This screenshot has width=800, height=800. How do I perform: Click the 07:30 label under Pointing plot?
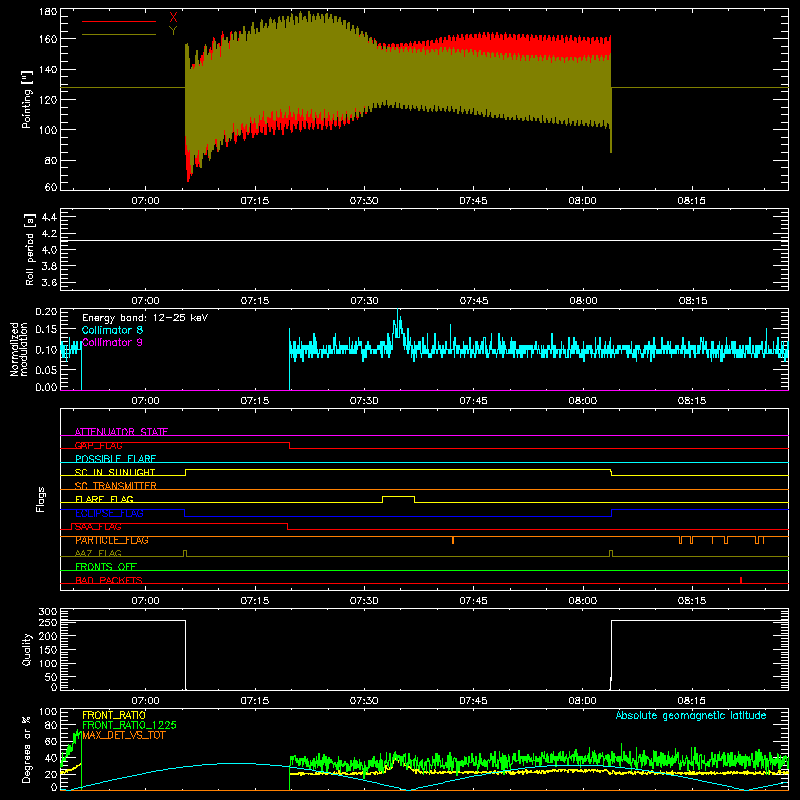coord(364,201)
